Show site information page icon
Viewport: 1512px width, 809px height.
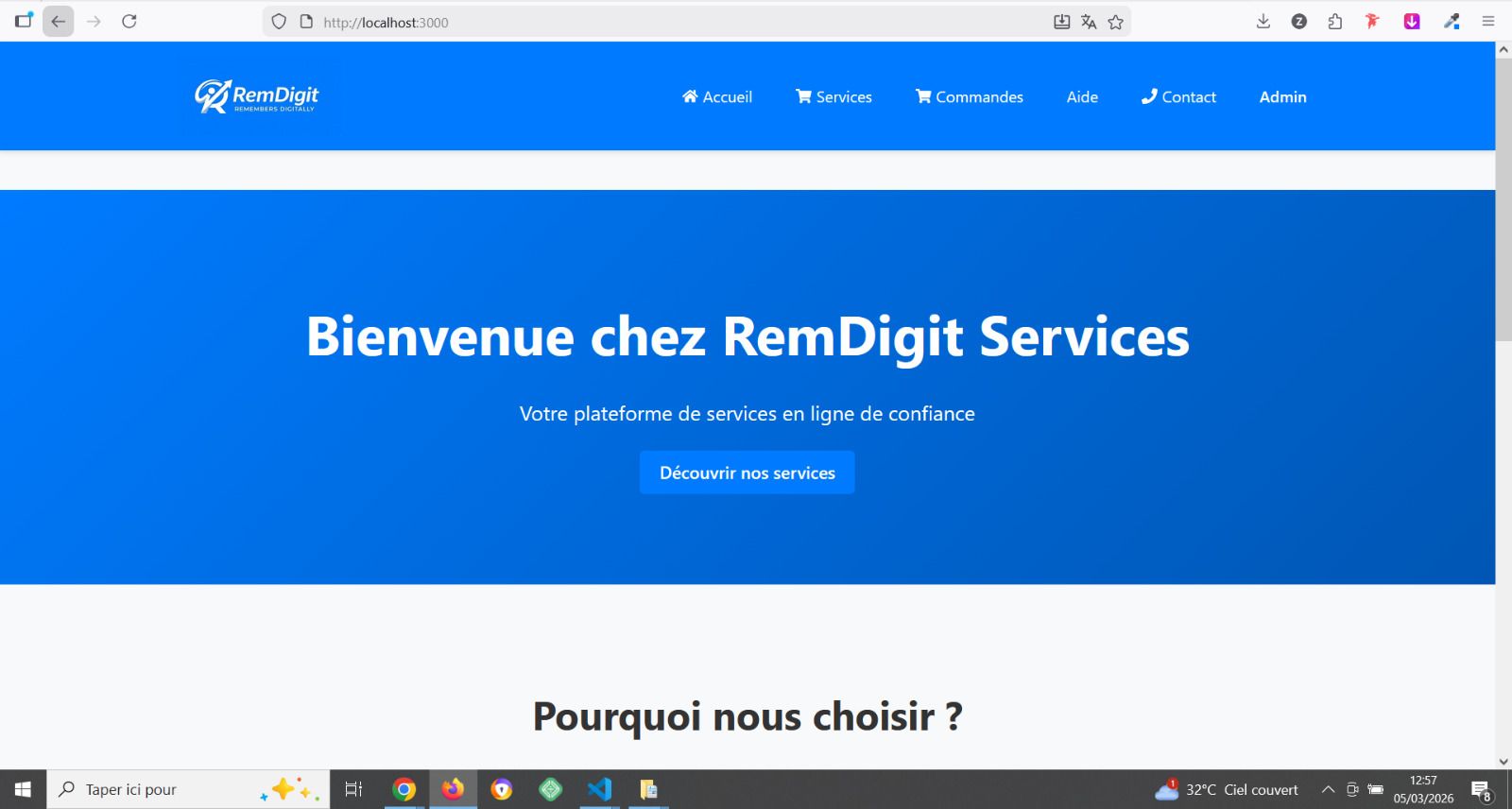306,22
